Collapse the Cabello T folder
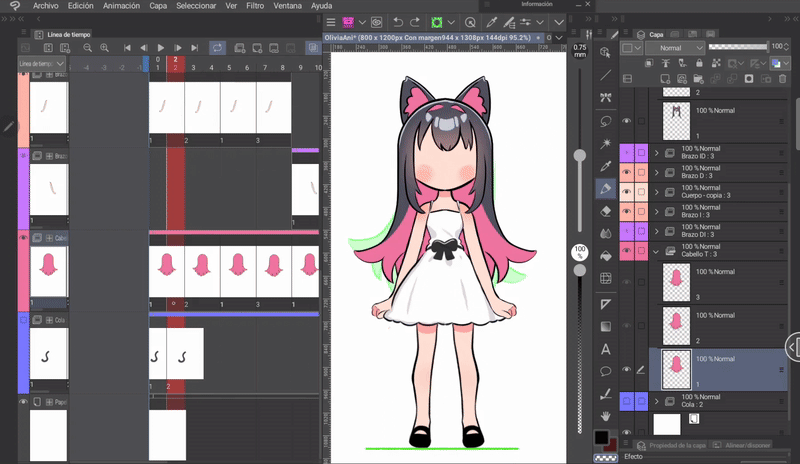This screenshot has height=464, width=800. pyautogui.click(x=657, y=251)
